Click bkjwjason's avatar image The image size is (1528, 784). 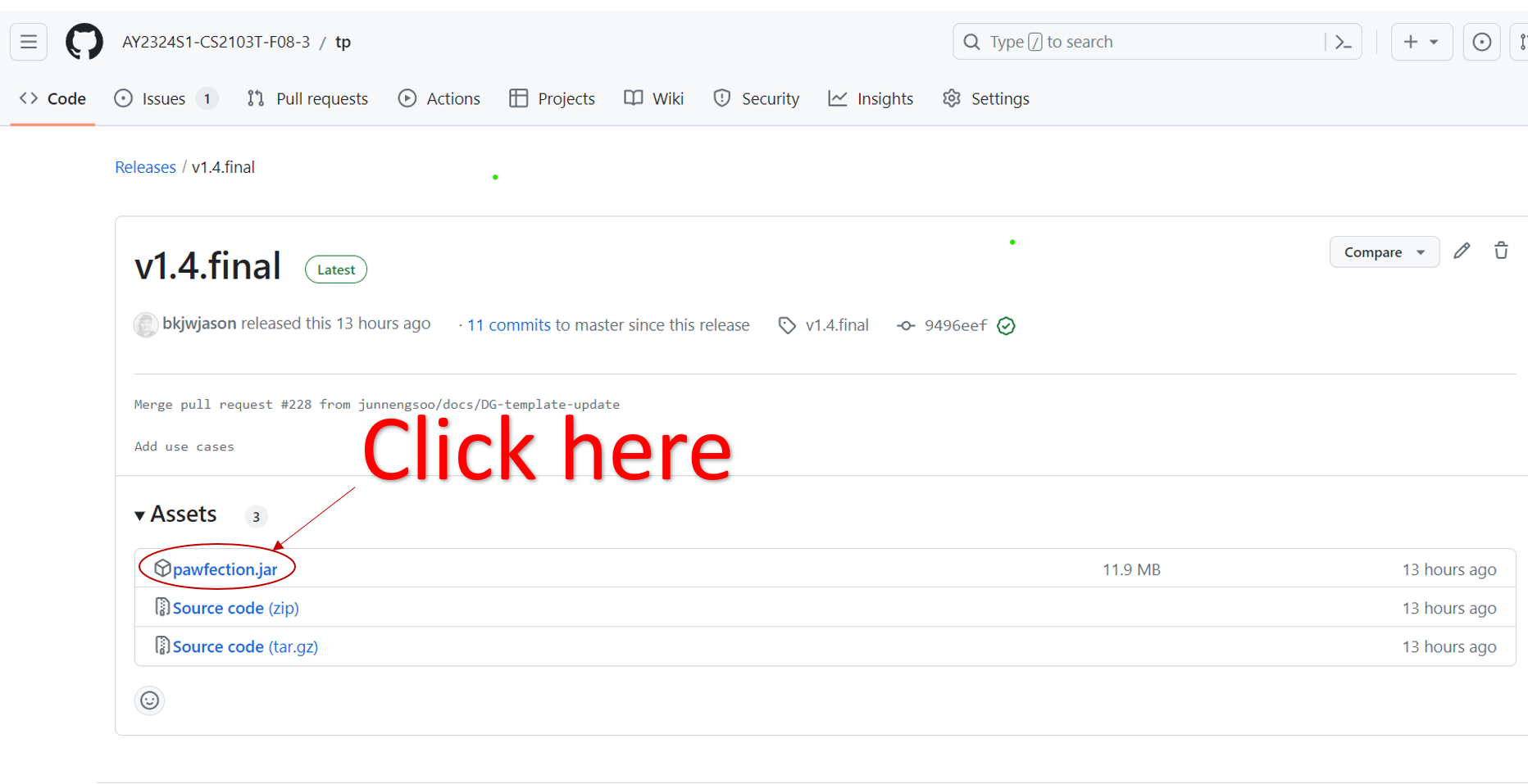146,325
